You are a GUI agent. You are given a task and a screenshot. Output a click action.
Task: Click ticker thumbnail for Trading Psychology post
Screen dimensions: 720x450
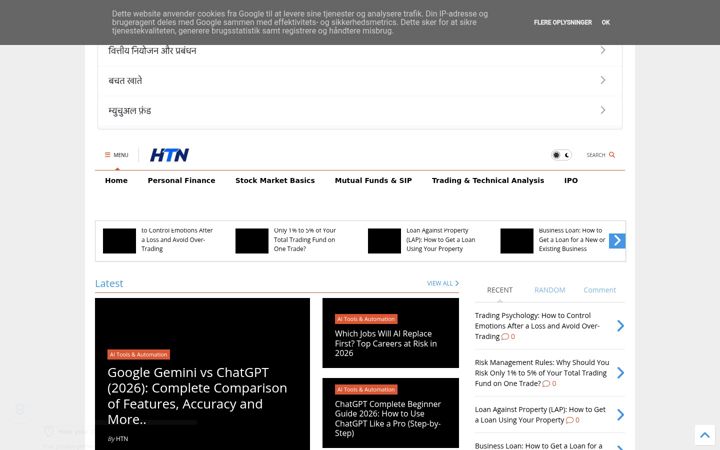click(119, 241)
